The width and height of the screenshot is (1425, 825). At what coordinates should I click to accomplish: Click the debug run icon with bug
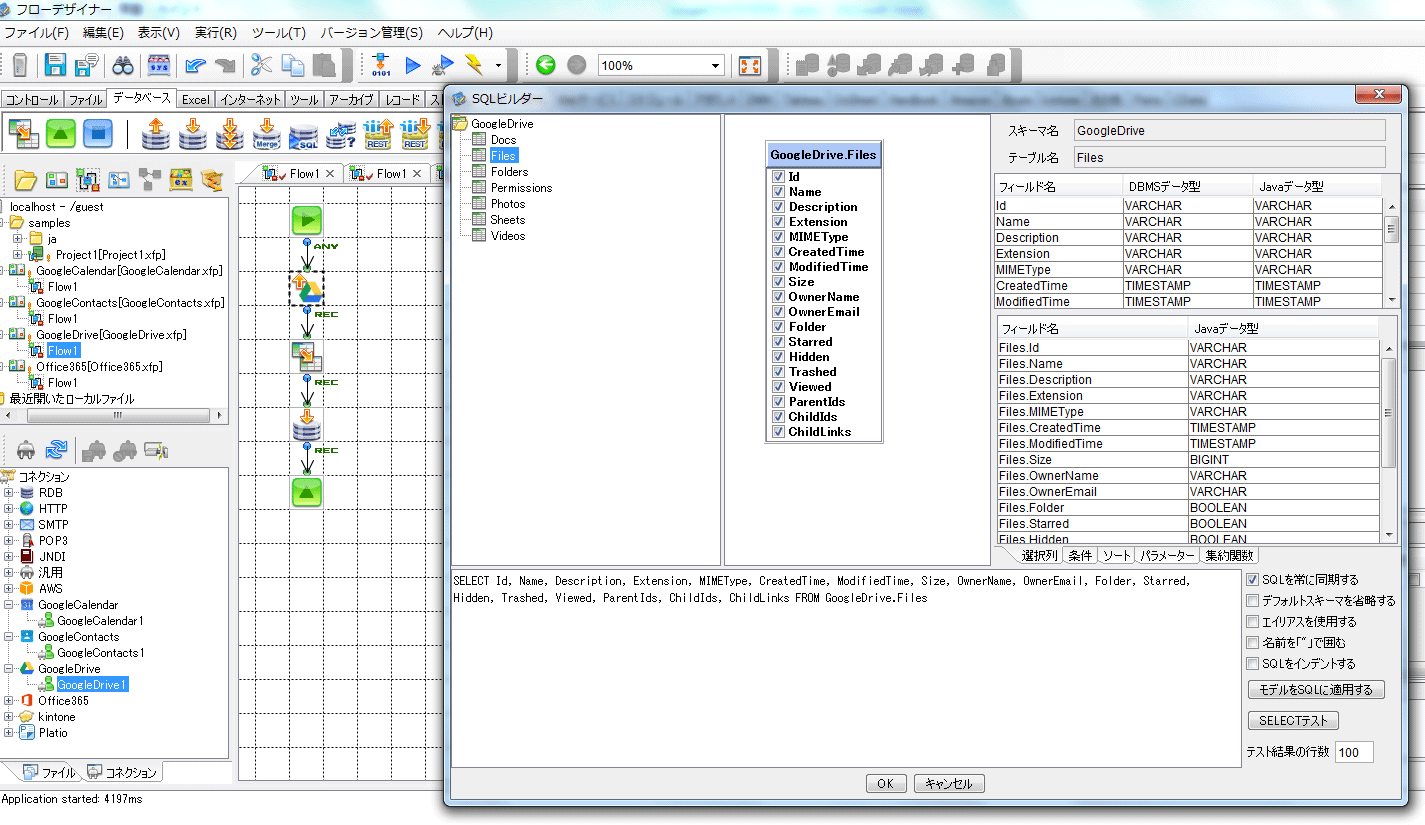pyautogui.click(x=443, y=66)
